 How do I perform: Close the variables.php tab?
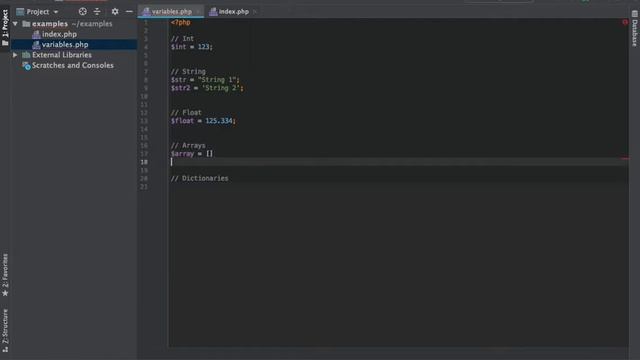(198, 12)
